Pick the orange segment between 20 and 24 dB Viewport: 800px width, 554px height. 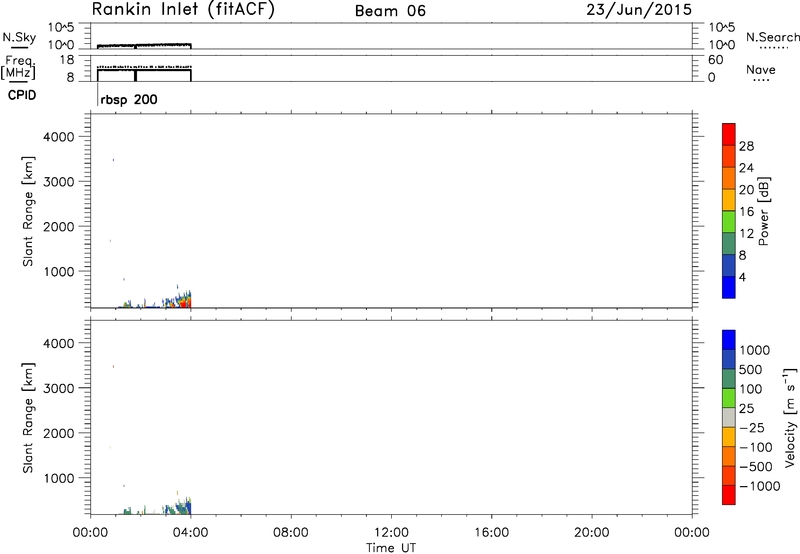[x=729, y=178]
